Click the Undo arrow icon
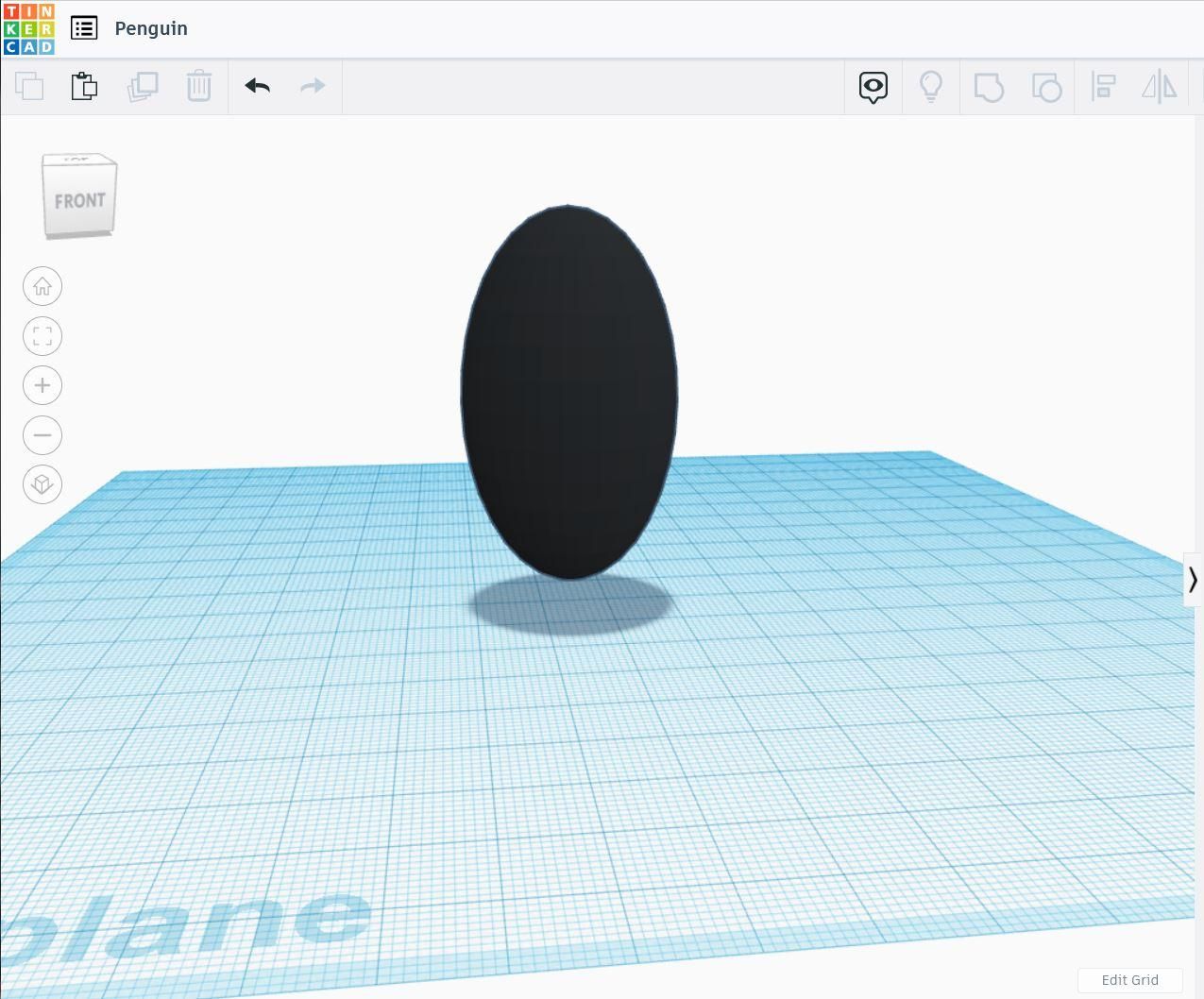Screen dimensions: 1204x999 [256, 86]
